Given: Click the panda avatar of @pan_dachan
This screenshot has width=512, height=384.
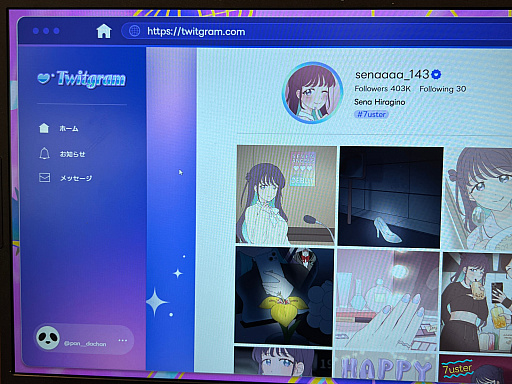Looking at the screenshot, I should click(x=48, y=338).
